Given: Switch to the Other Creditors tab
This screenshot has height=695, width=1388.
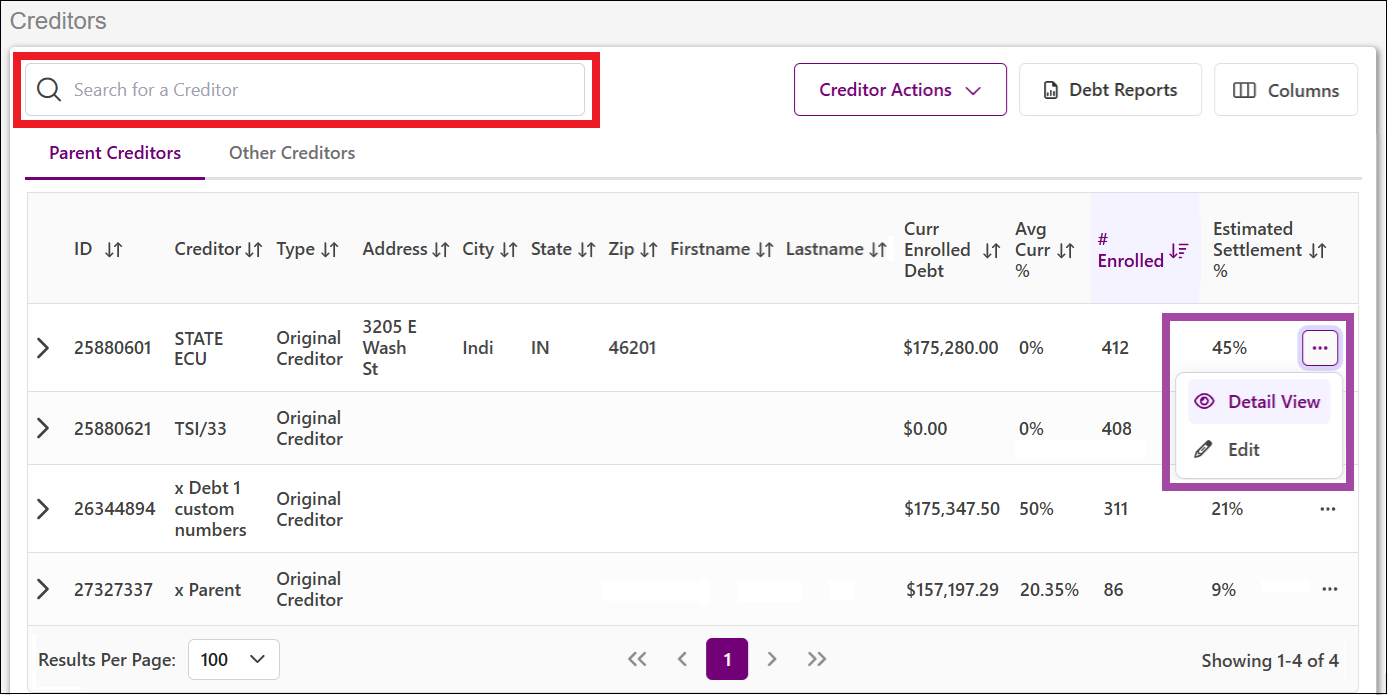Looking at the screenshot, I should click(x=292, y=153).
